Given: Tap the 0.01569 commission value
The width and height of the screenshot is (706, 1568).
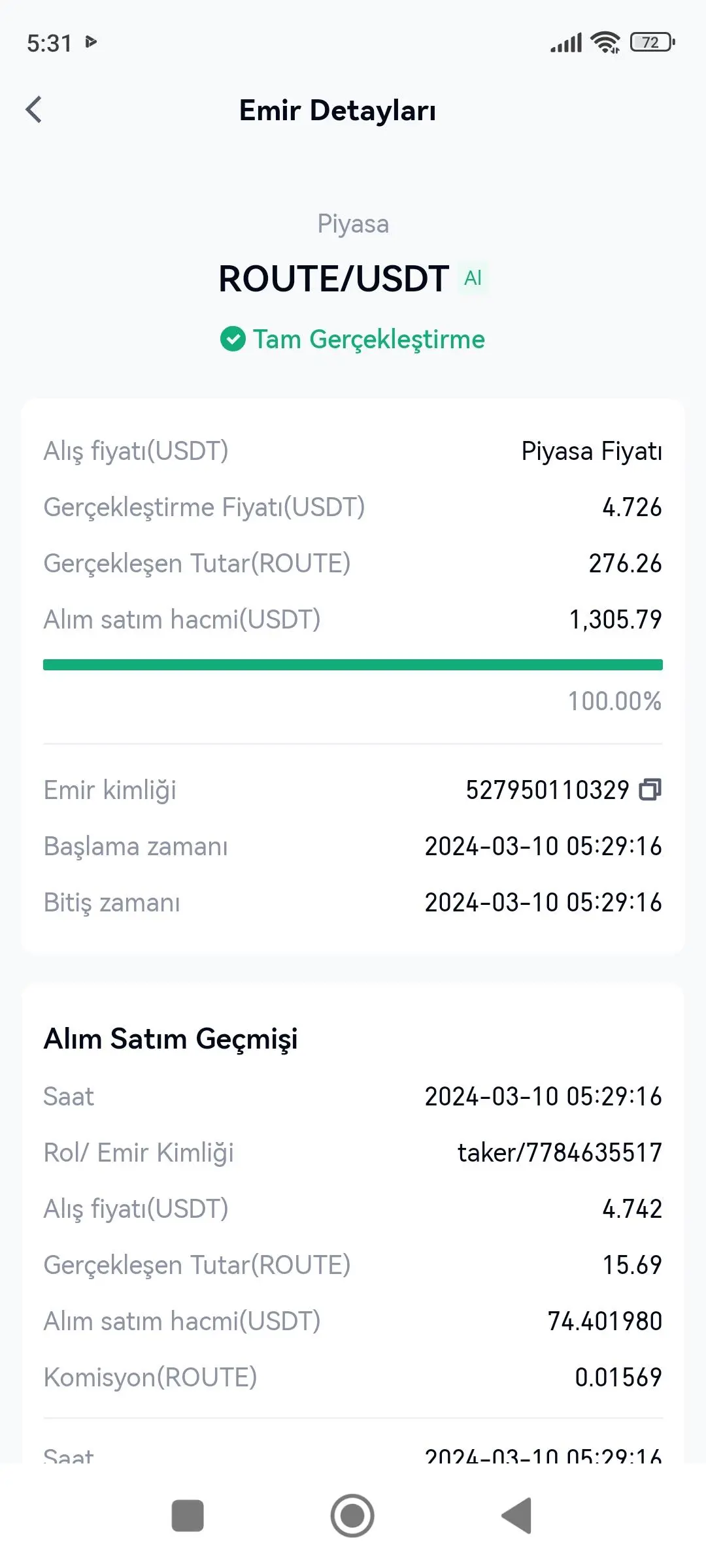Looking at the screenshot, I should (x=618, y=1377).
